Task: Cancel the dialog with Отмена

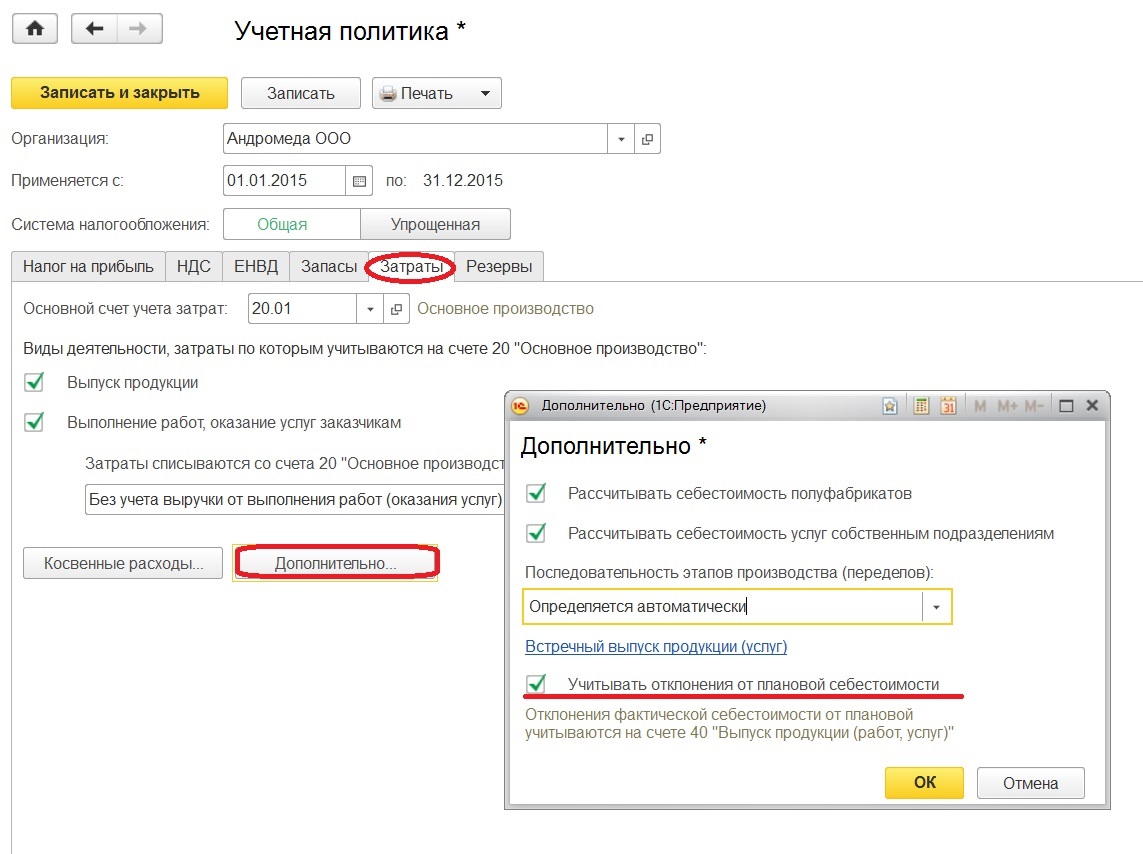Action: [1031, 783]
